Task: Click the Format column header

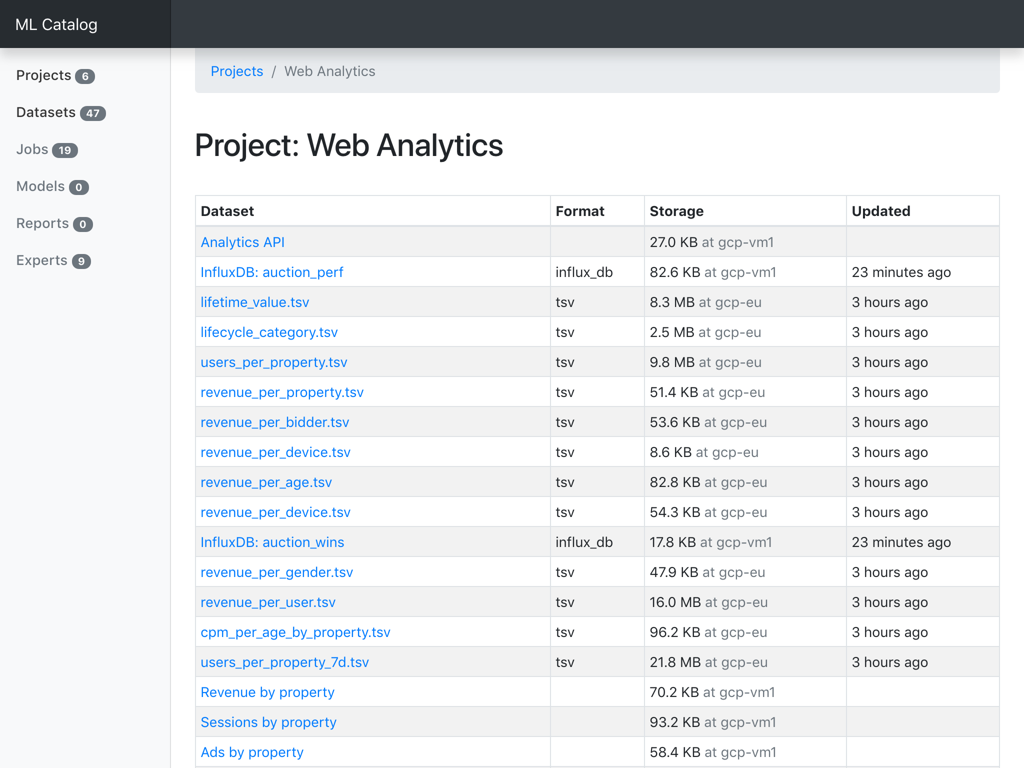Action: (x=598, y=211)
